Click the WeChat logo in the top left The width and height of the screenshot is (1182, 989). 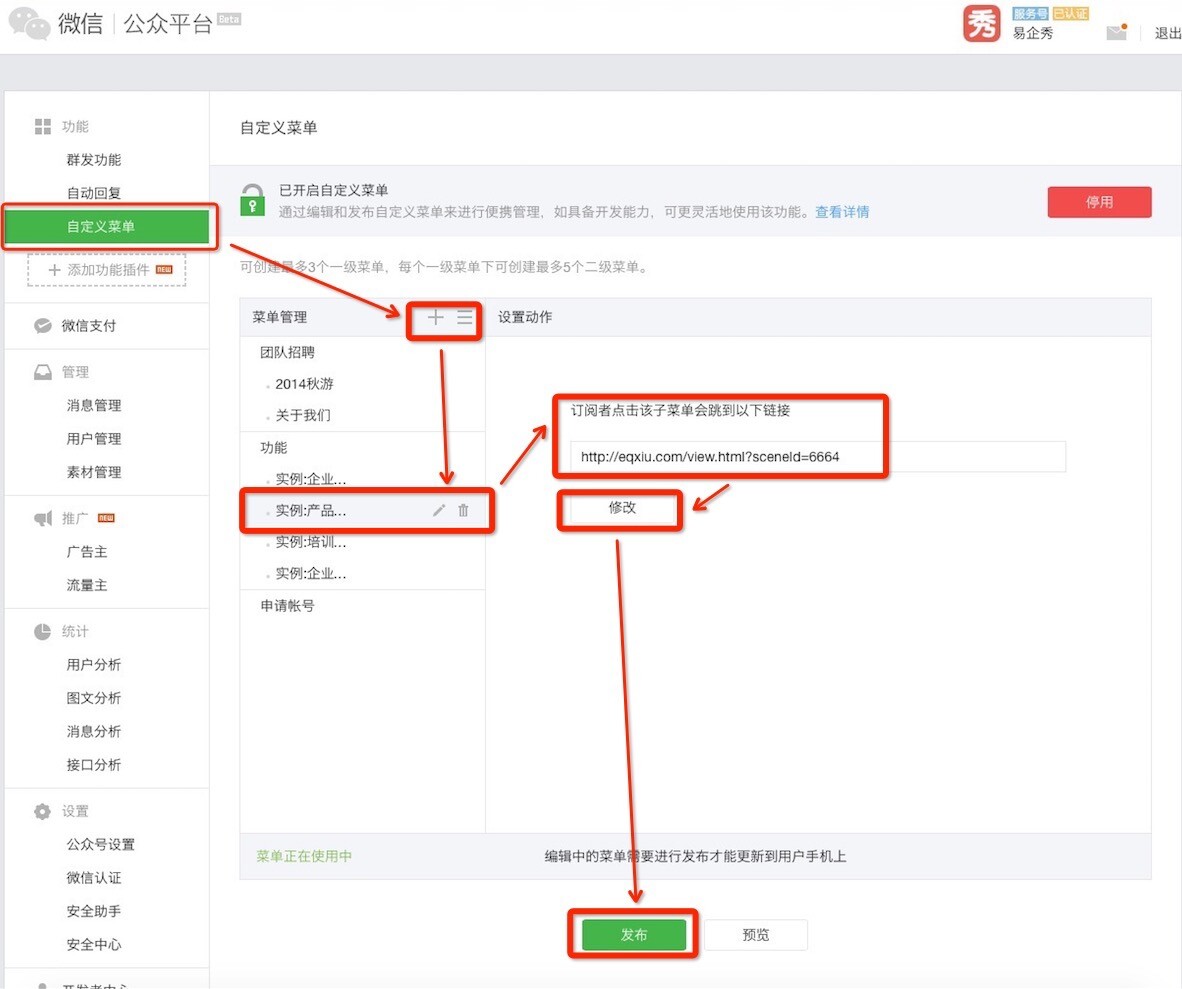[29, 22]
